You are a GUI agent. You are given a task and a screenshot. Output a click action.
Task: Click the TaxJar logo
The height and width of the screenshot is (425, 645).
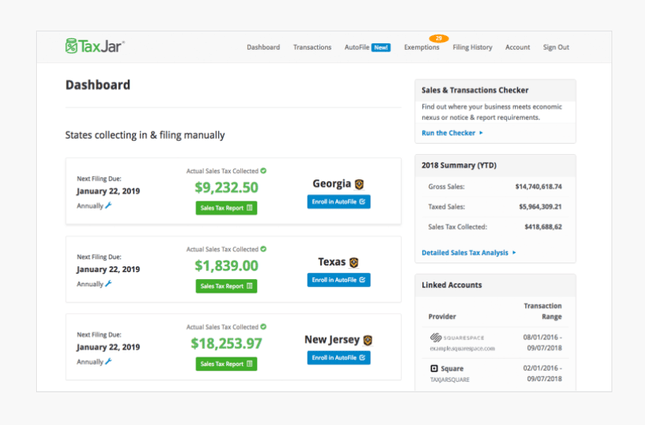click(x=95, y=46)
